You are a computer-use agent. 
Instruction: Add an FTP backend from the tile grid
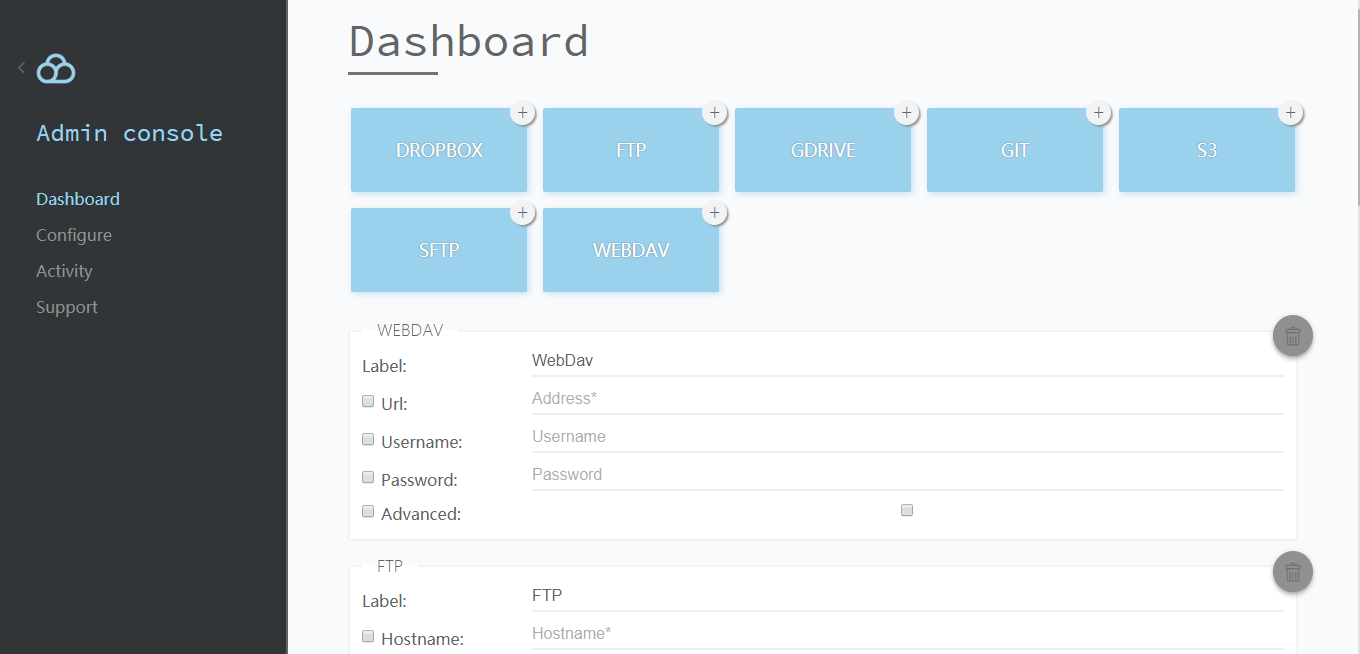coord(631,150)
